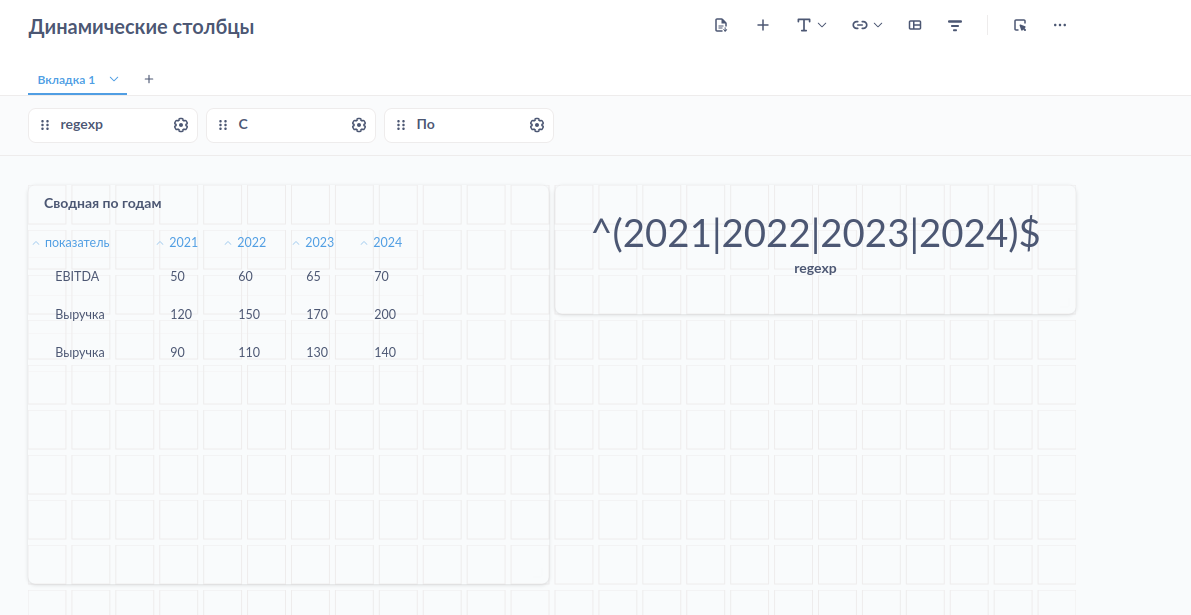Screen dimensions: 1191x615
Task: Click the add section layout icon
Action: [915, 25]
